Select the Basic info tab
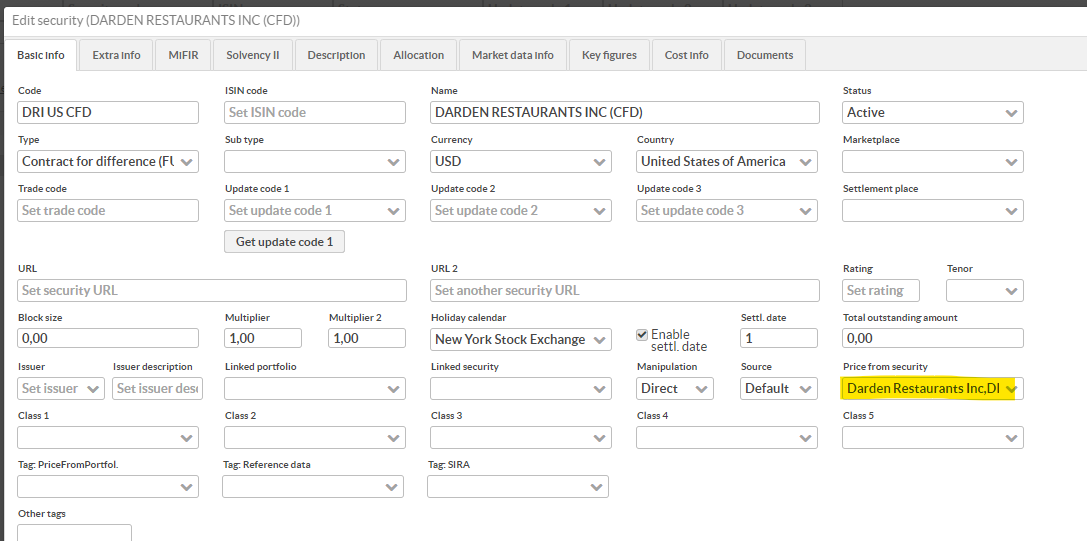This screenshot has width=1087, height=541. [x=41, y=55]
